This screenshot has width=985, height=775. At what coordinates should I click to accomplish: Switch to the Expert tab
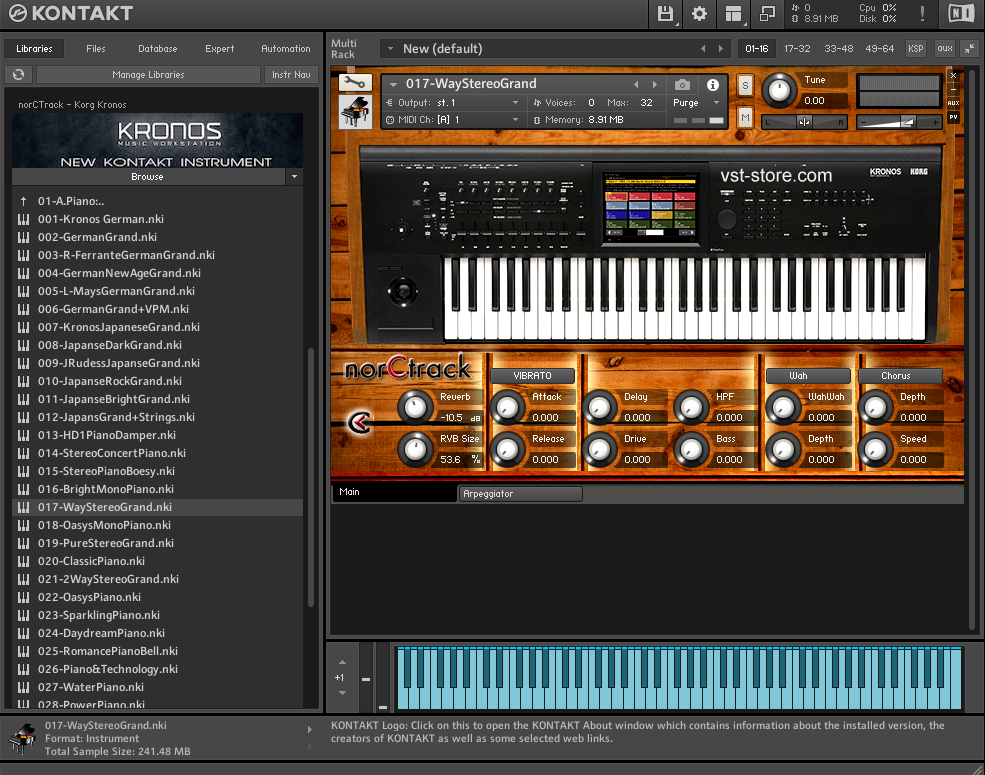point(219,49)
